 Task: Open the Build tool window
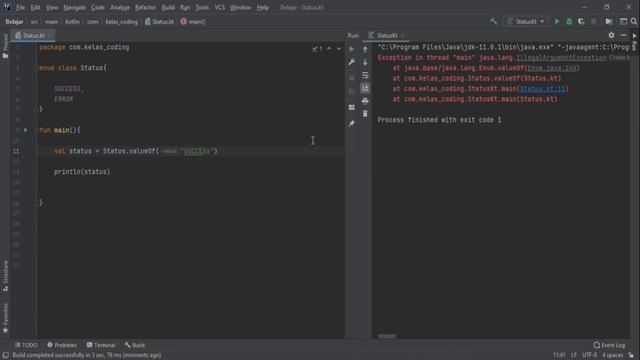coord(135,345)
